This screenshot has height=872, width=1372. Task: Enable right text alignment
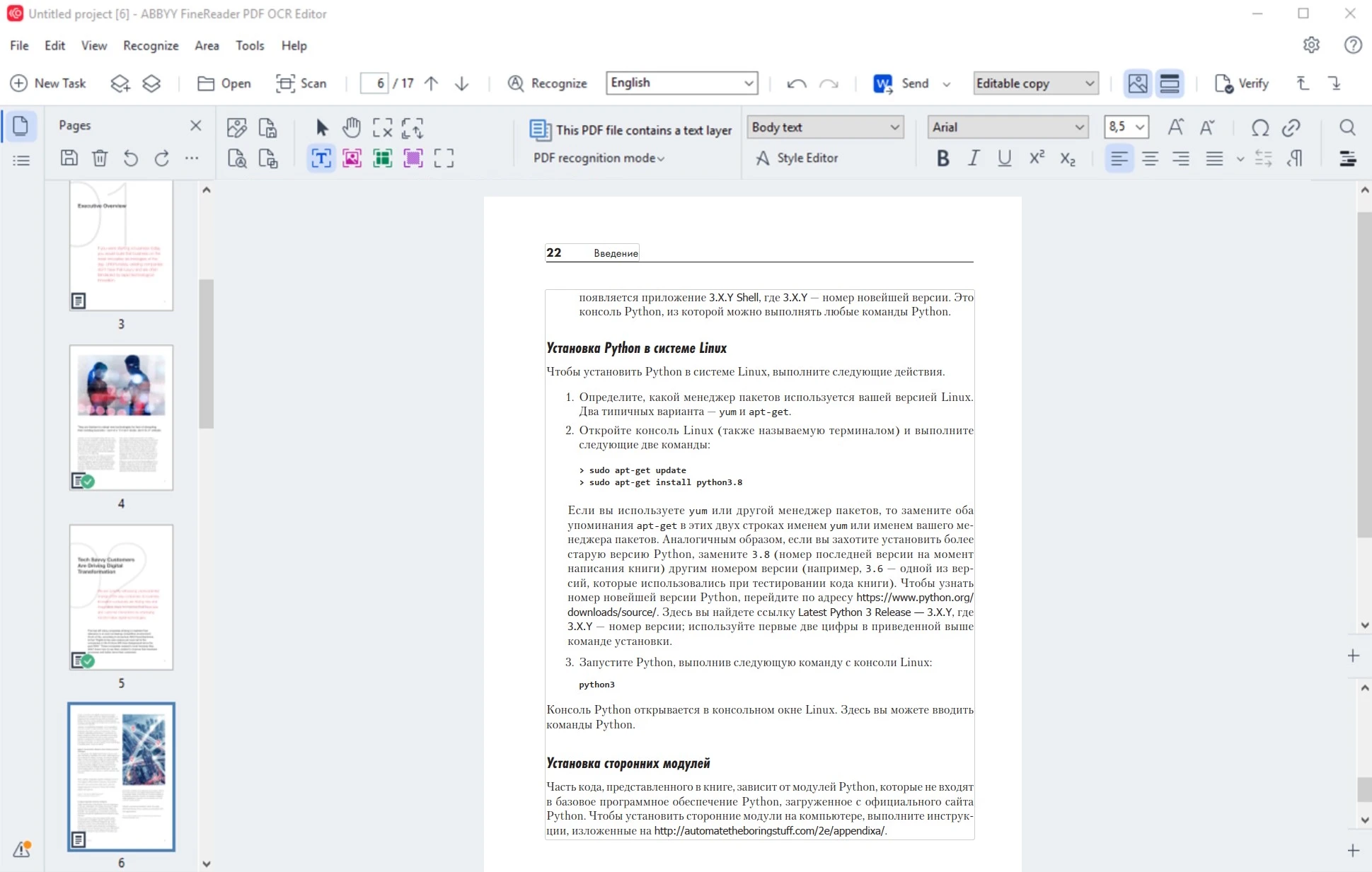click(x=1180, y=158)
